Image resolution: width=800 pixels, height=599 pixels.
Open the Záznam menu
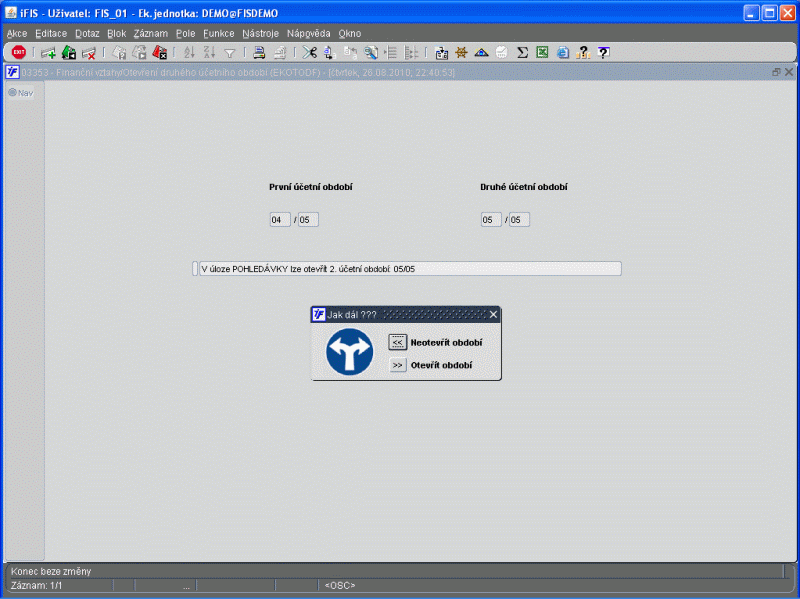151,34
